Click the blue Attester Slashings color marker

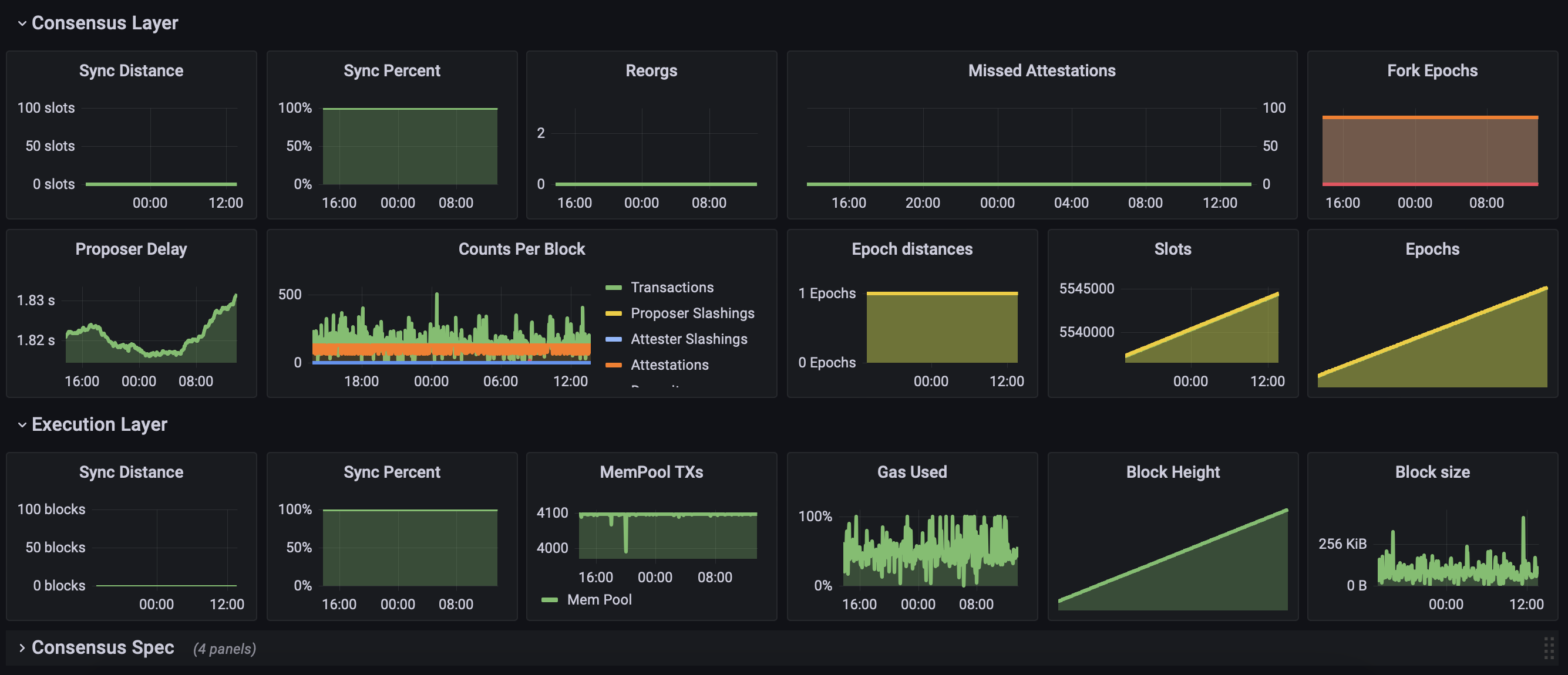[x=614, y=339]
